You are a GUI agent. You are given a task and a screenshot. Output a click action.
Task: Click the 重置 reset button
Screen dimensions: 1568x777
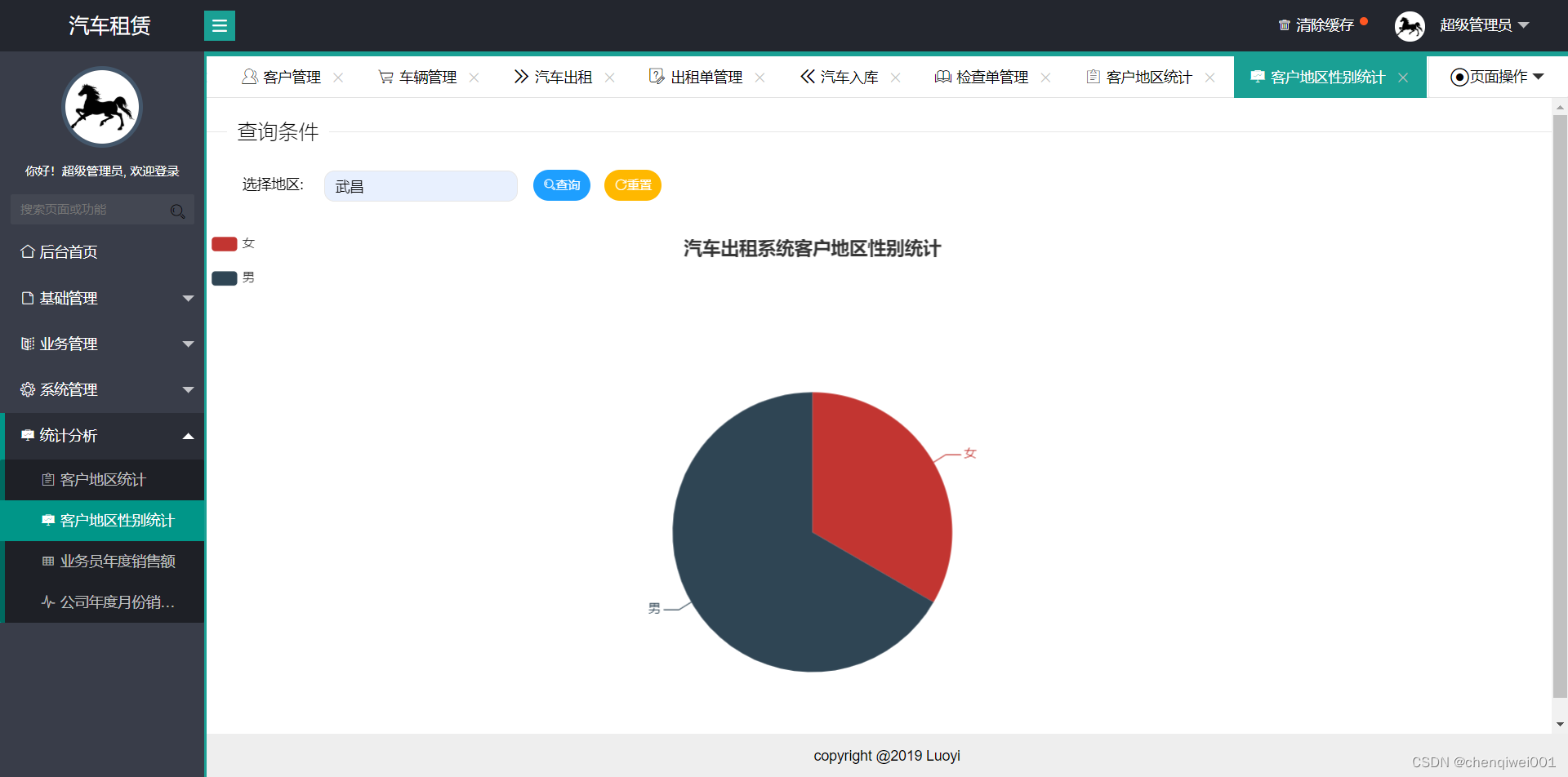pos(632,185)
